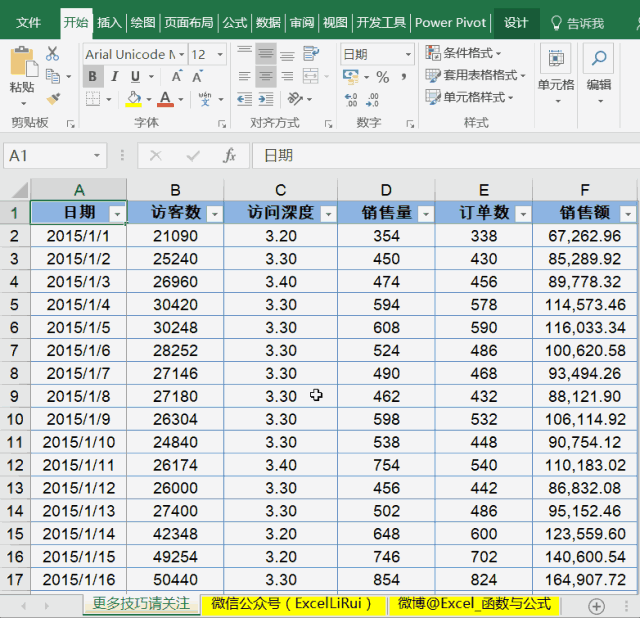Click the percent style icon
640x618 pixels.
point(382,77)
